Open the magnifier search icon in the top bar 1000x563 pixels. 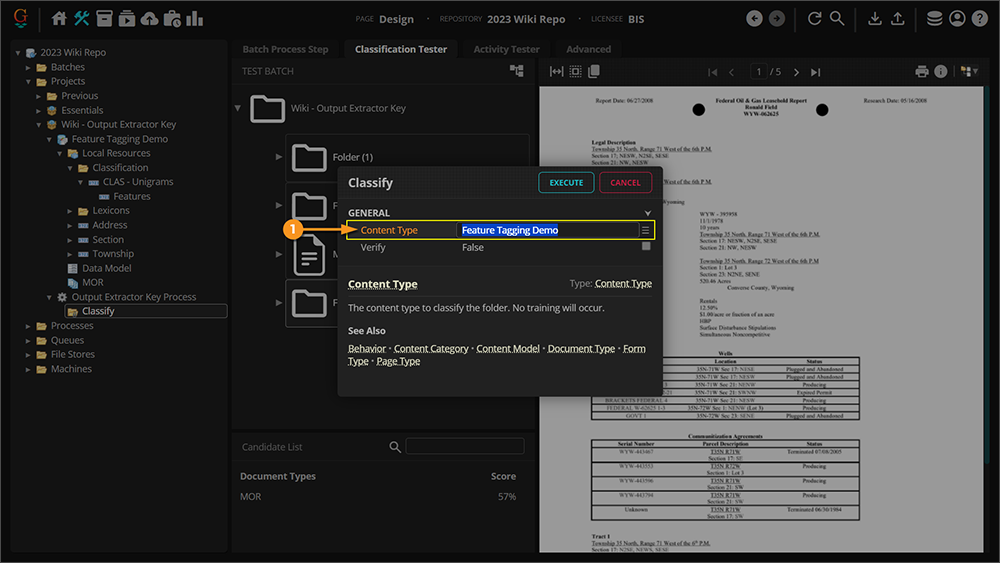tap(837, 19)
